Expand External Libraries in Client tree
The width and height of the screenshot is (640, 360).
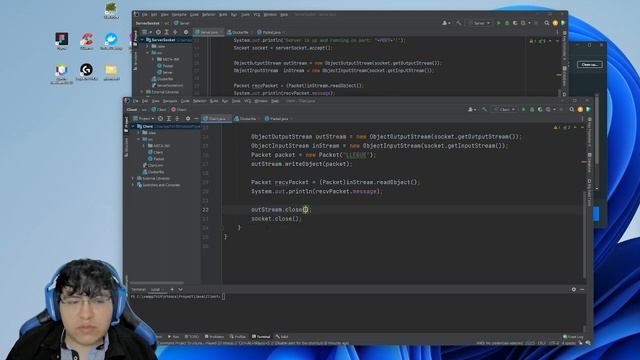click(133, 178)
